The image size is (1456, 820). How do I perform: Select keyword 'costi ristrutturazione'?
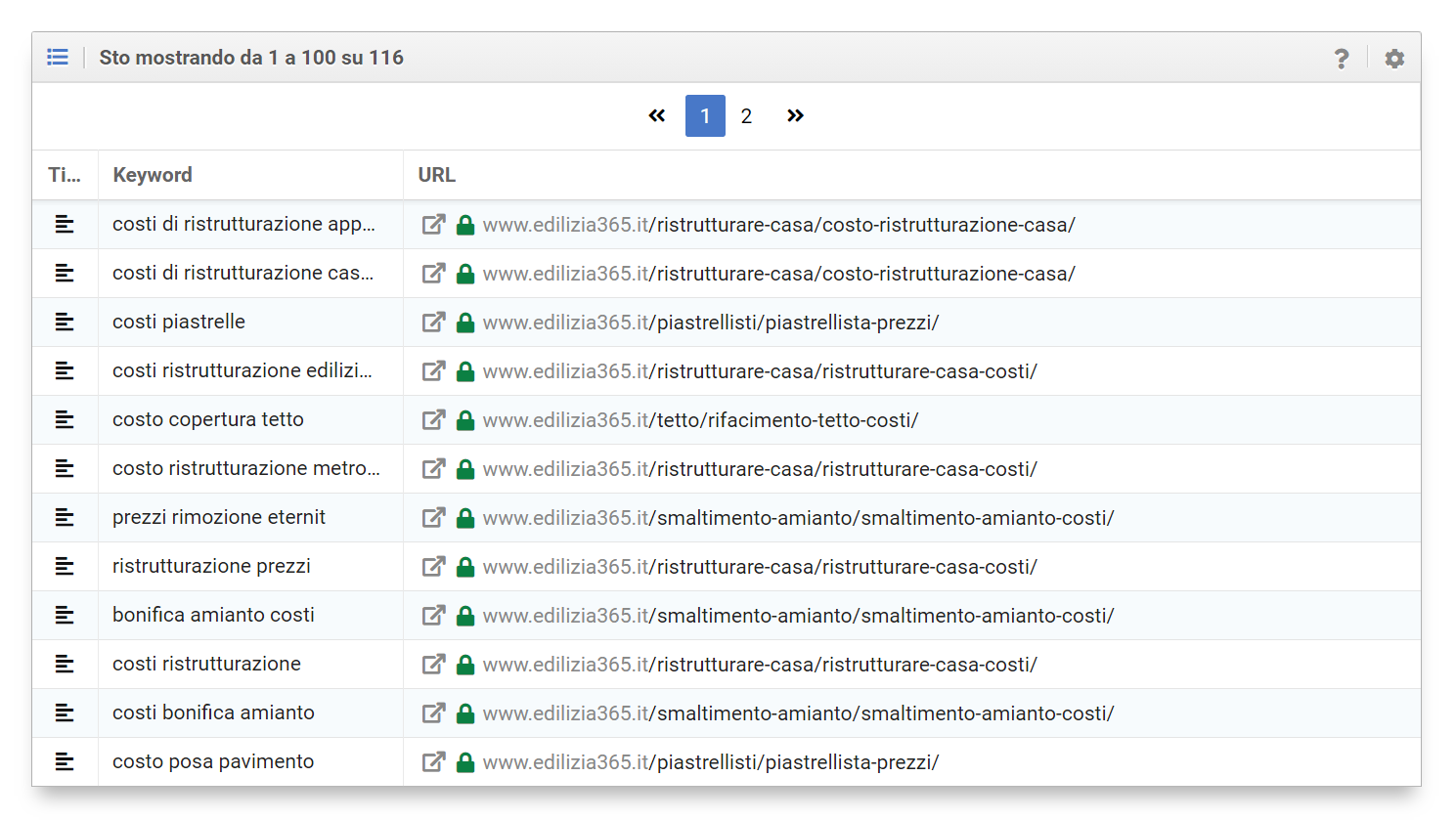point(206,664)
